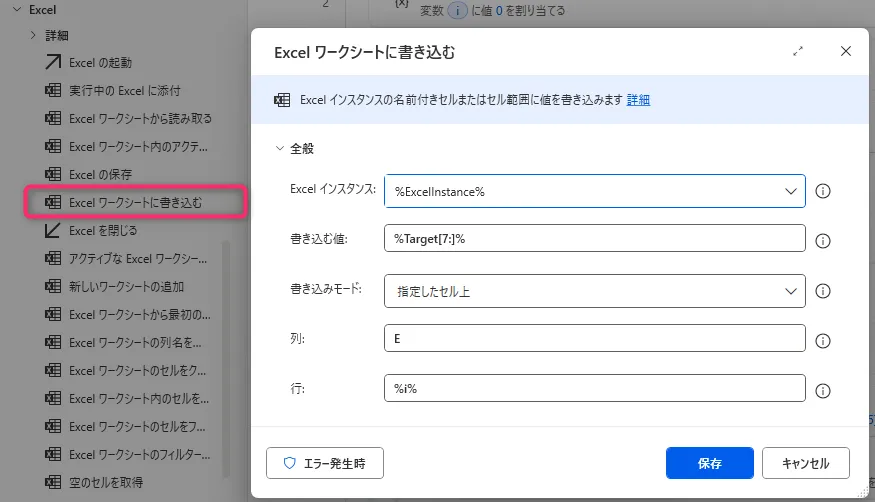Viewport: 875px width, 502px height.
Task: Open the 書き込みモード dropdown
Action: point(594,291)
